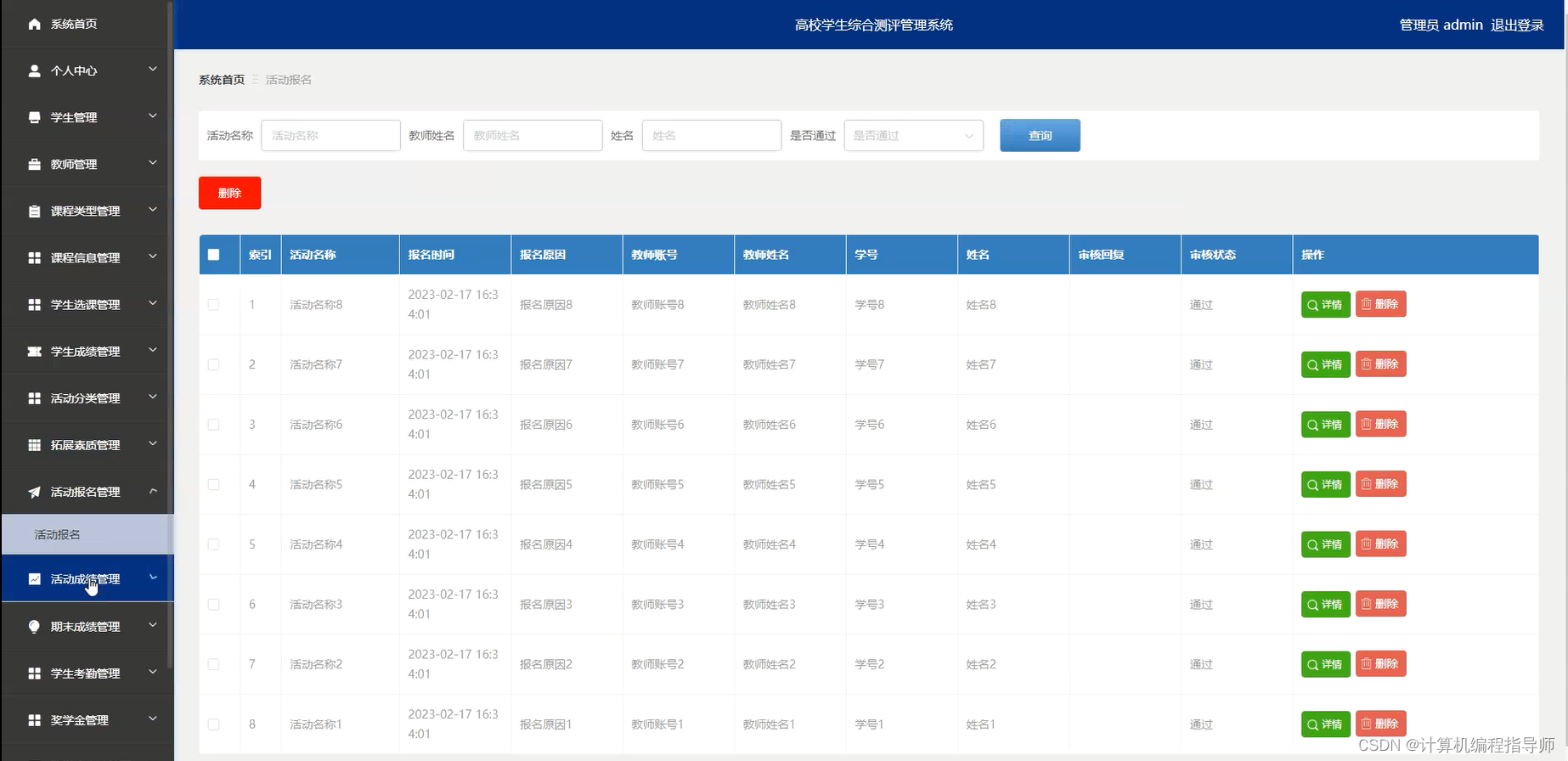The width and height of the screenshot is (1568, 761).
Task: Click the red bulk 删除 button above table
Action: coord(229,193)
